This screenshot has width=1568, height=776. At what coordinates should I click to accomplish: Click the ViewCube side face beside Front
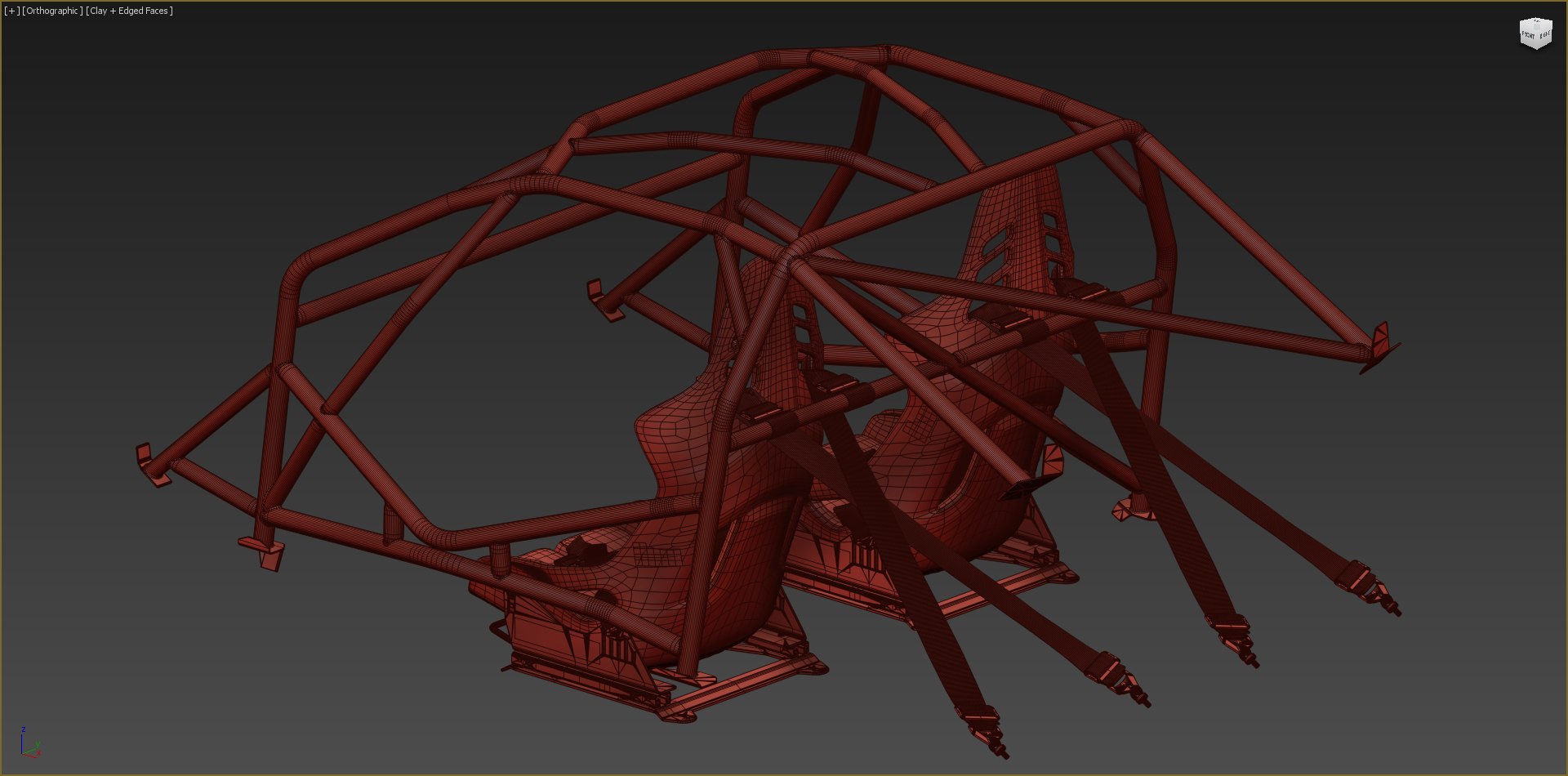(x=1544, y=35)
